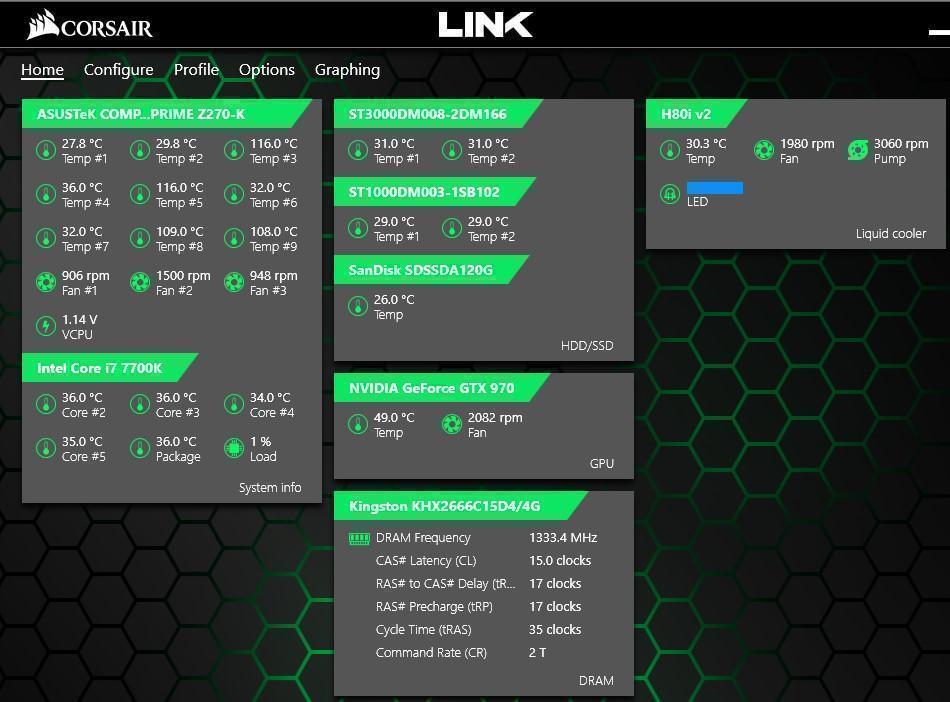Image resolution: width=950 pixels, height=702 pixels.
Task: Click the 1980 rpm Fan reading
Action: 807,144
